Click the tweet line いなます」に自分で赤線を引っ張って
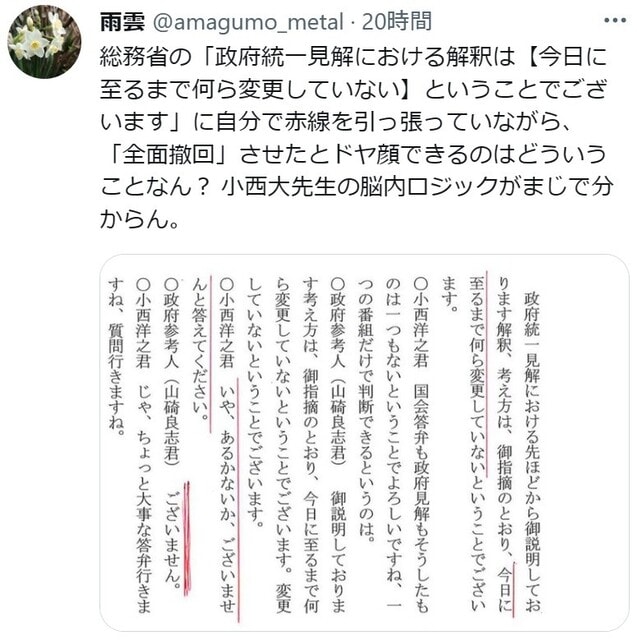The width and height of the screenshot is (637, 640). (335, 122)
